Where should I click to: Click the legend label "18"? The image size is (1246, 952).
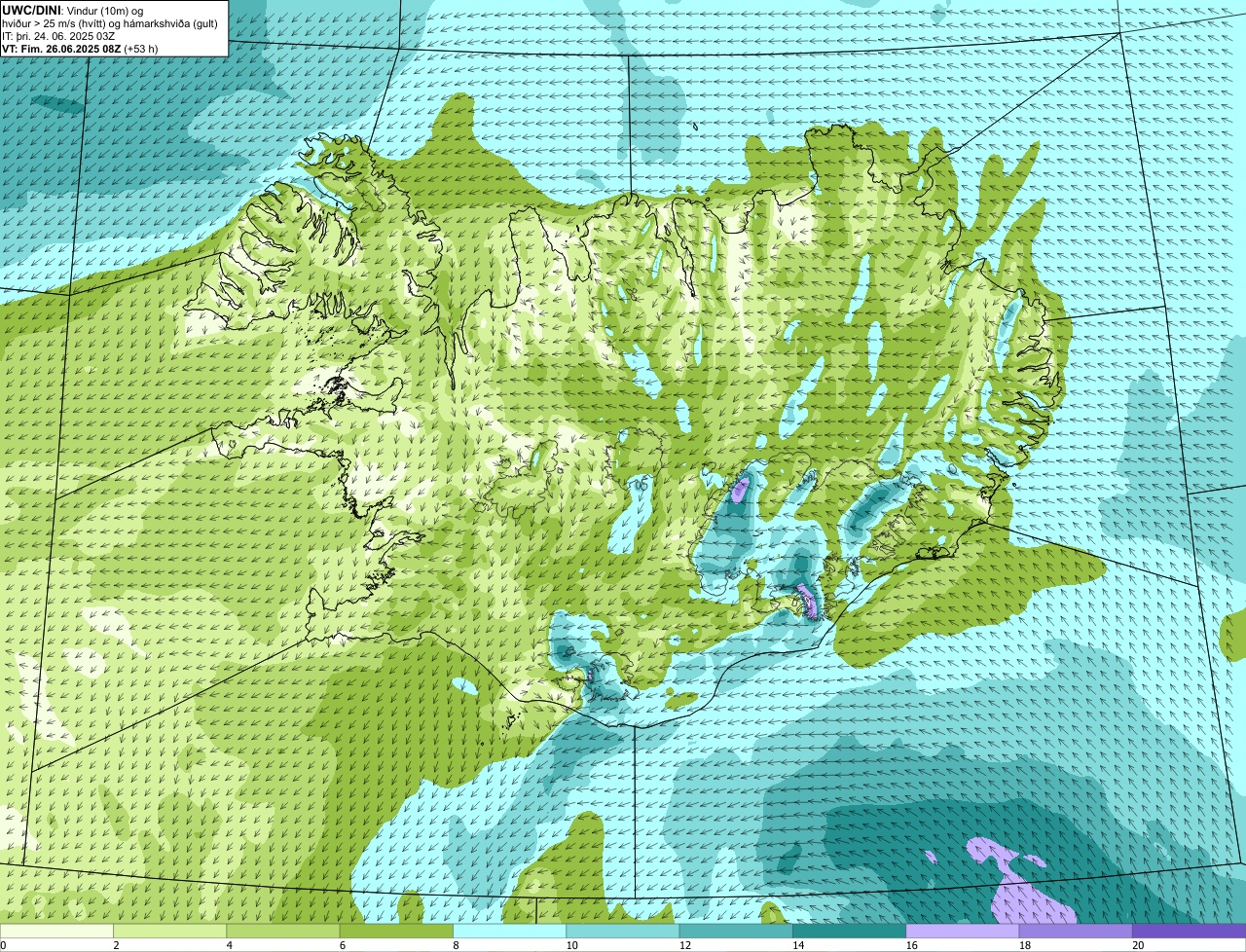coord(1025,945)
